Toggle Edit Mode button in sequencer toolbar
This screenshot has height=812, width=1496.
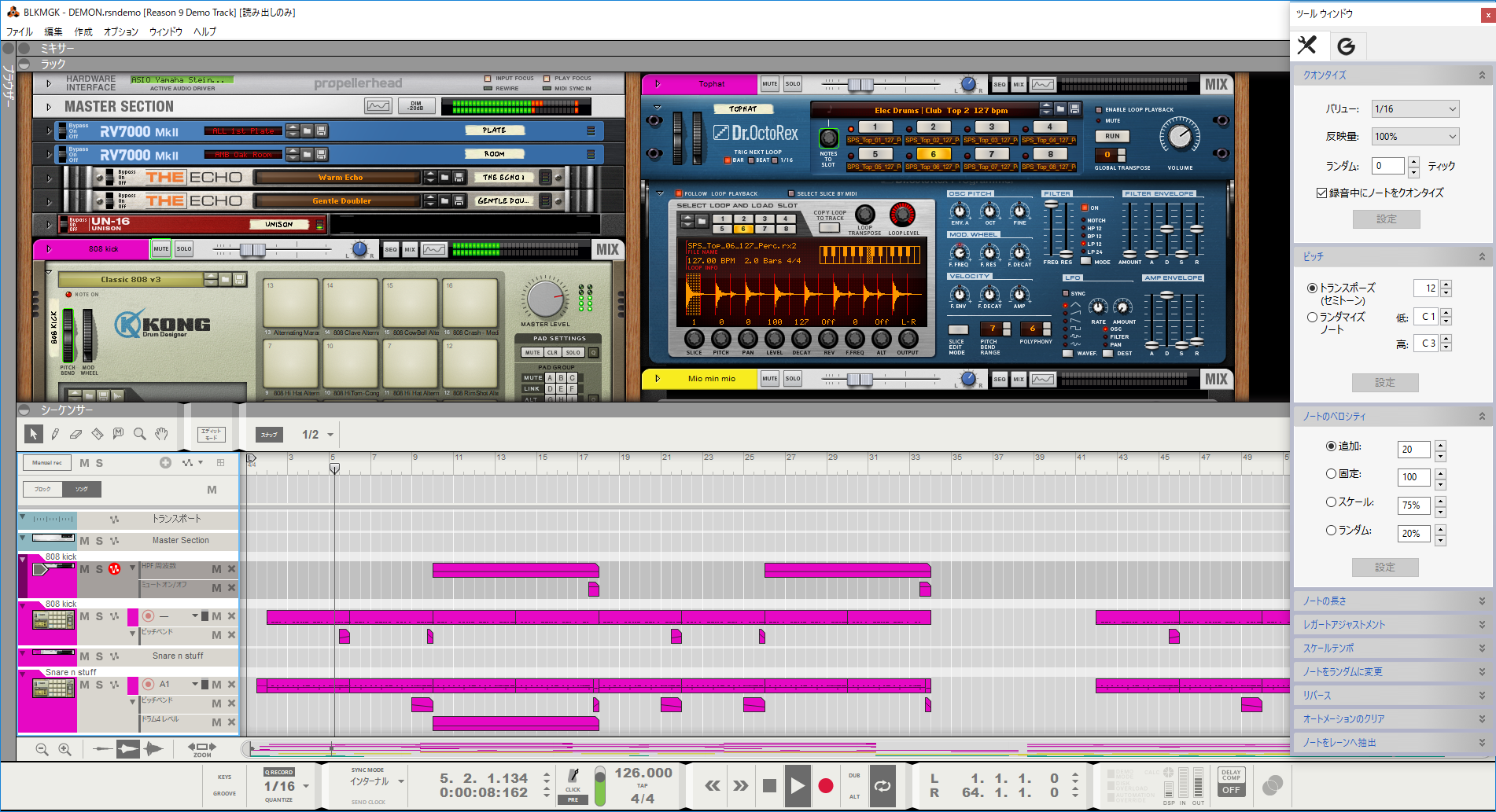(212, 434)
